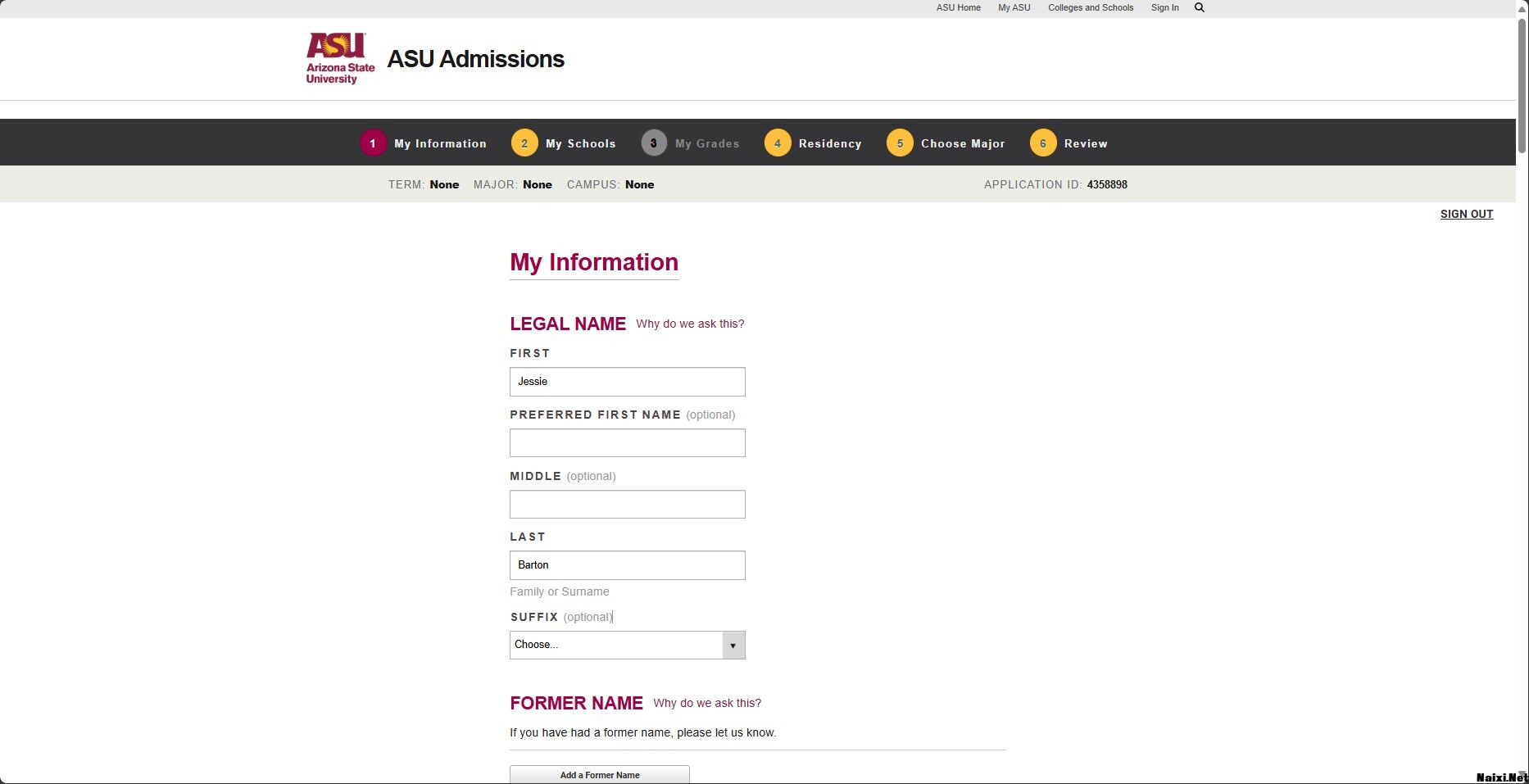
Task: Click the Colleges and Schools link
Action: click(x=1091, y=8)
